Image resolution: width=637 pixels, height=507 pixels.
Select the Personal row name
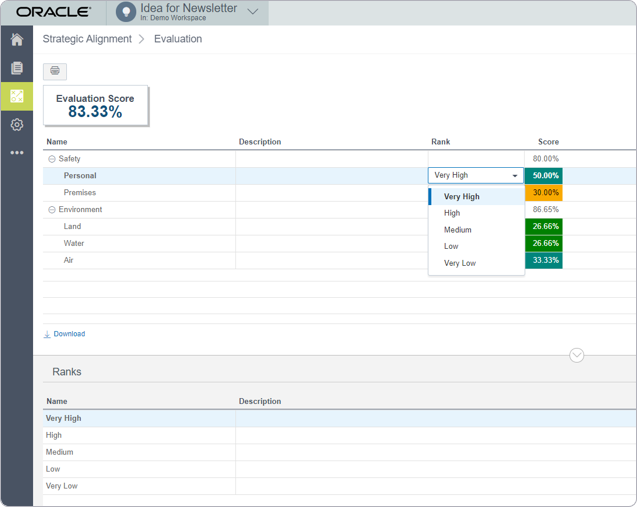click(80, 176)
